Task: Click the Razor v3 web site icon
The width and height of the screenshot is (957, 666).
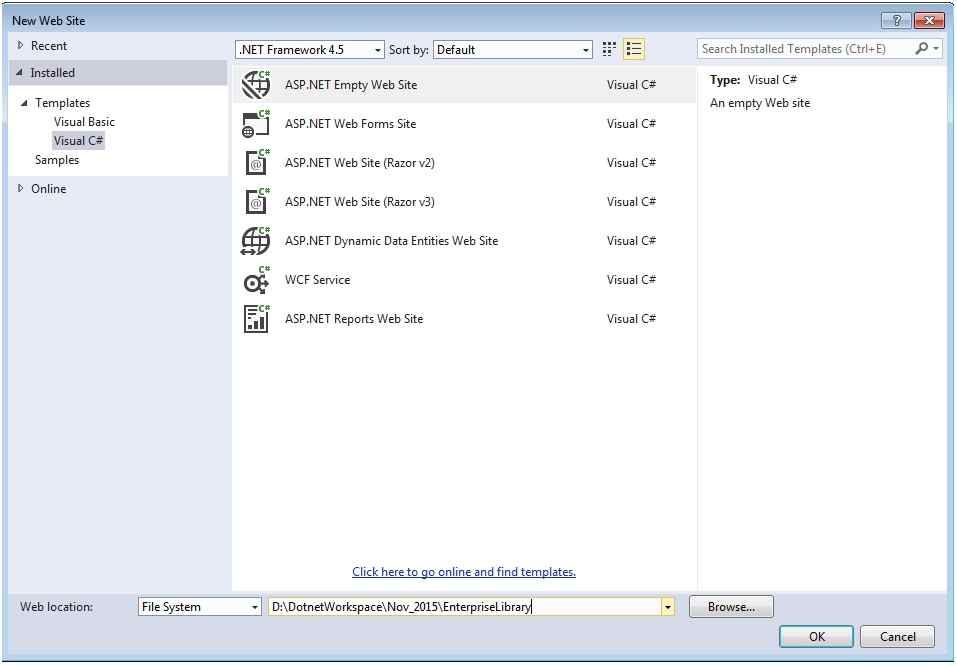Action: (x=256, y=202)
